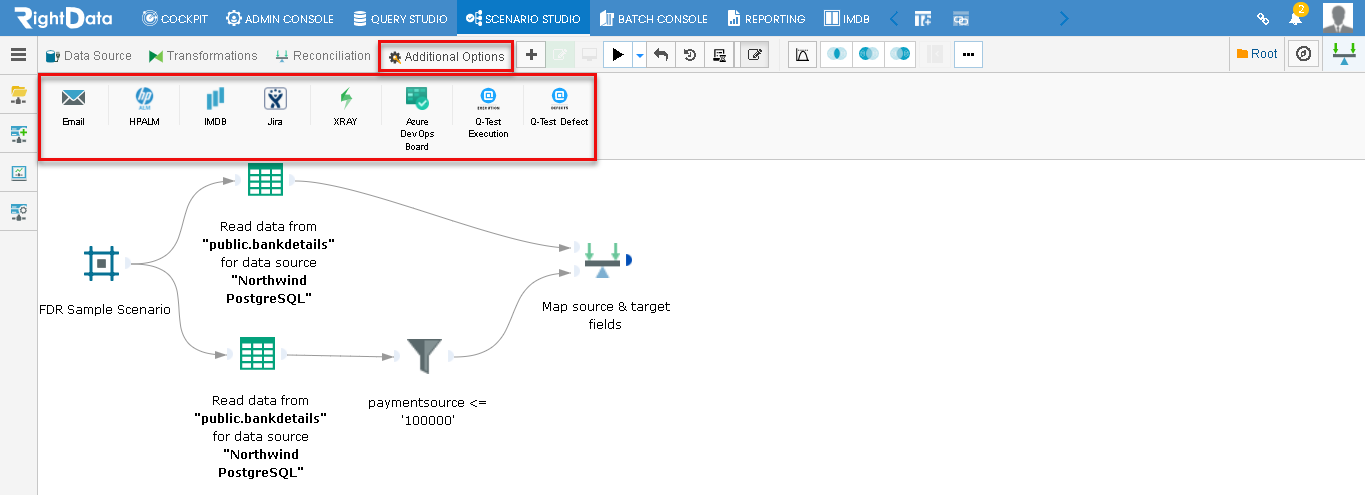Click the compass navigator icon
The height and width of the screenshot is (495, 1365).
pyautogui.click(x=1303, y=54)
